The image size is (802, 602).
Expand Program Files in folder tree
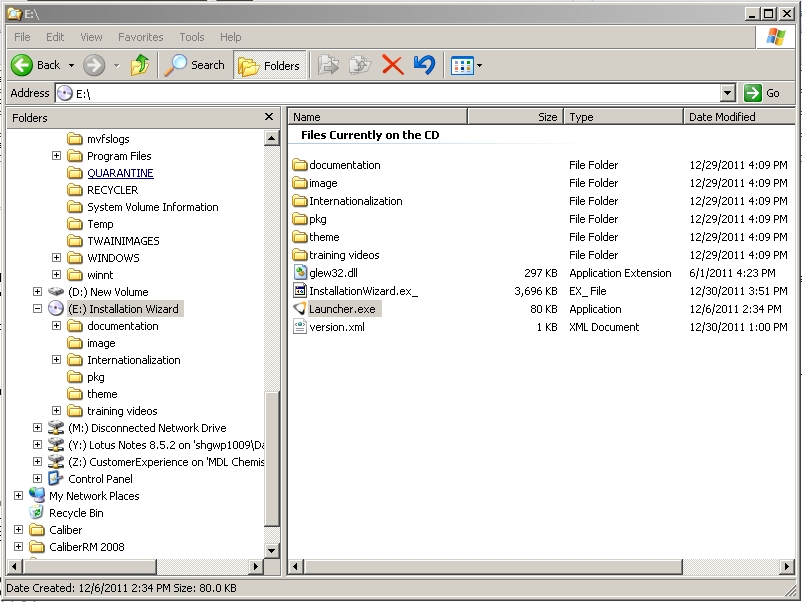point(56,155)
